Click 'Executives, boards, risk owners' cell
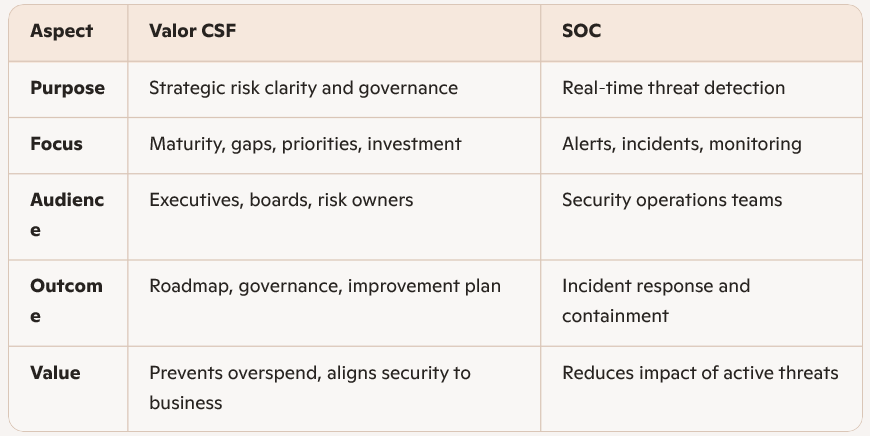Image resolution: width=870 pixels, height=436 pixels. pyautogui.click(x=281, y=200)
